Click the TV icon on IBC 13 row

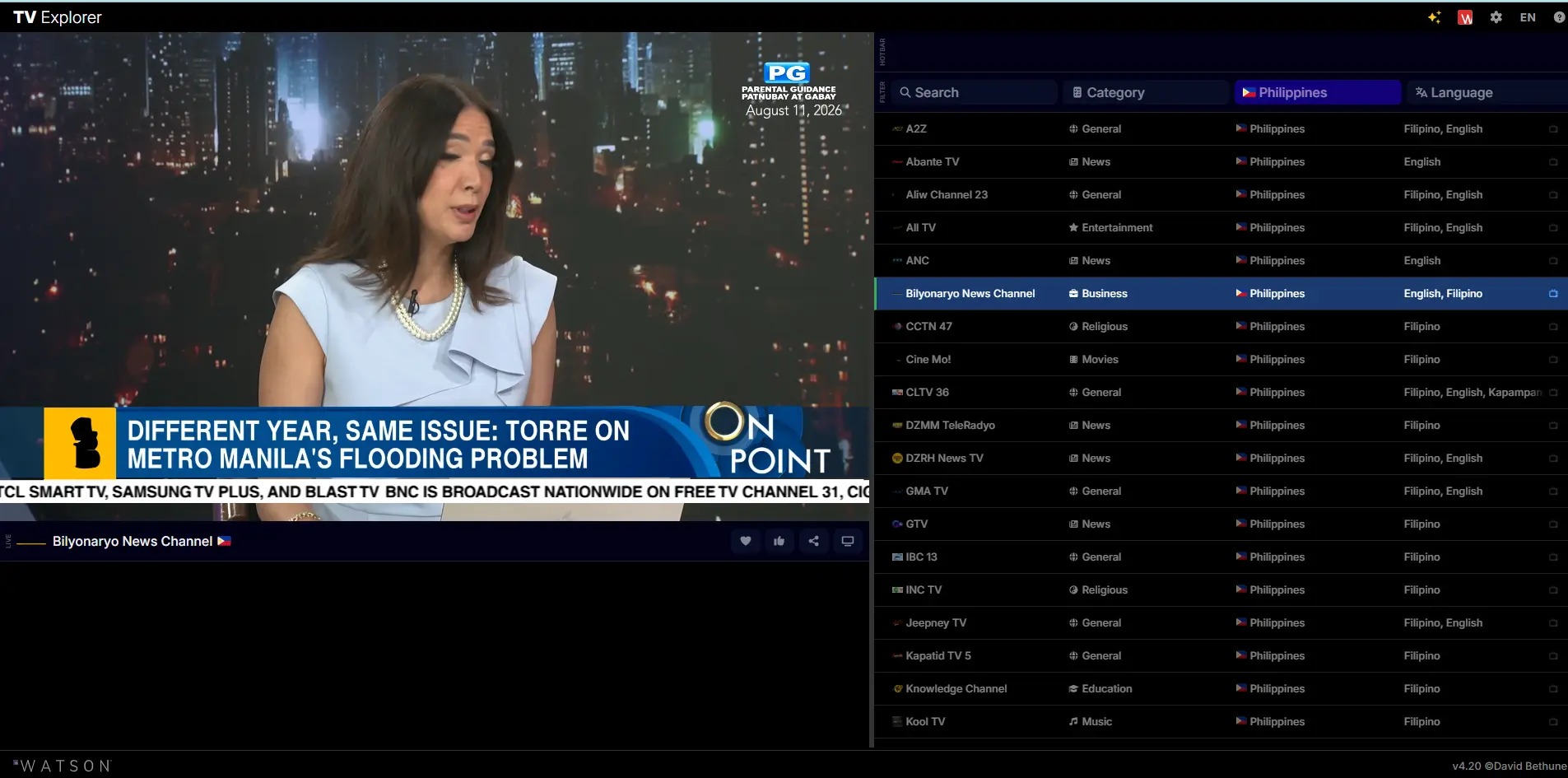1553,557
